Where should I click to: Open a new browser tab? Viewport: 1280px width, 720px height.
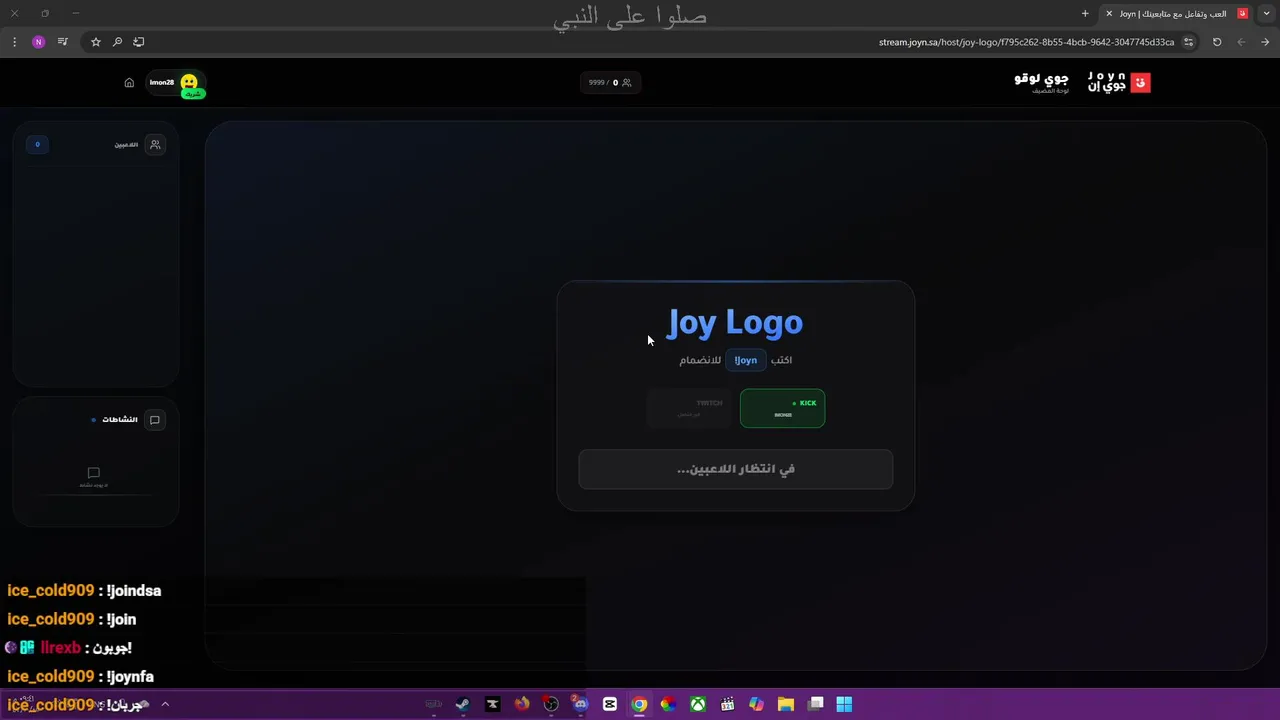(1085, 14)
